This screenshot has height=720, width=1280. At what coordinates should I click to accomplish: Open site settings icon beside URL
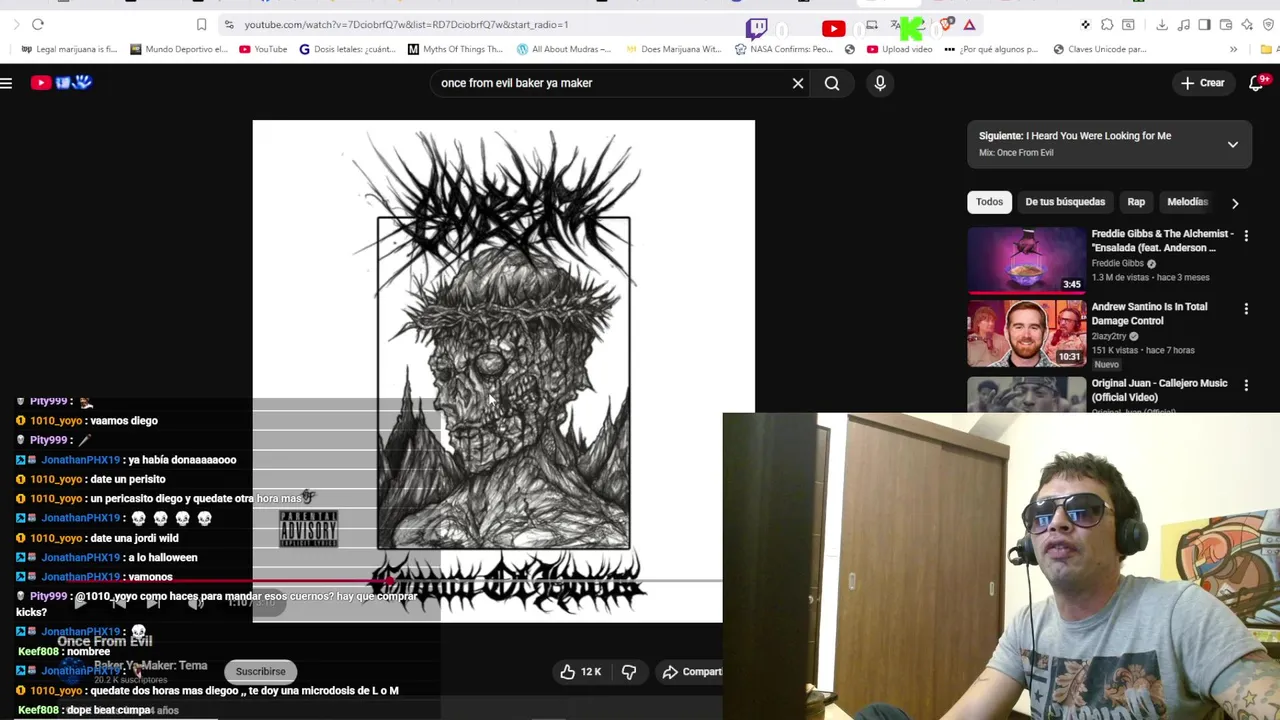[x=229, y=24]
